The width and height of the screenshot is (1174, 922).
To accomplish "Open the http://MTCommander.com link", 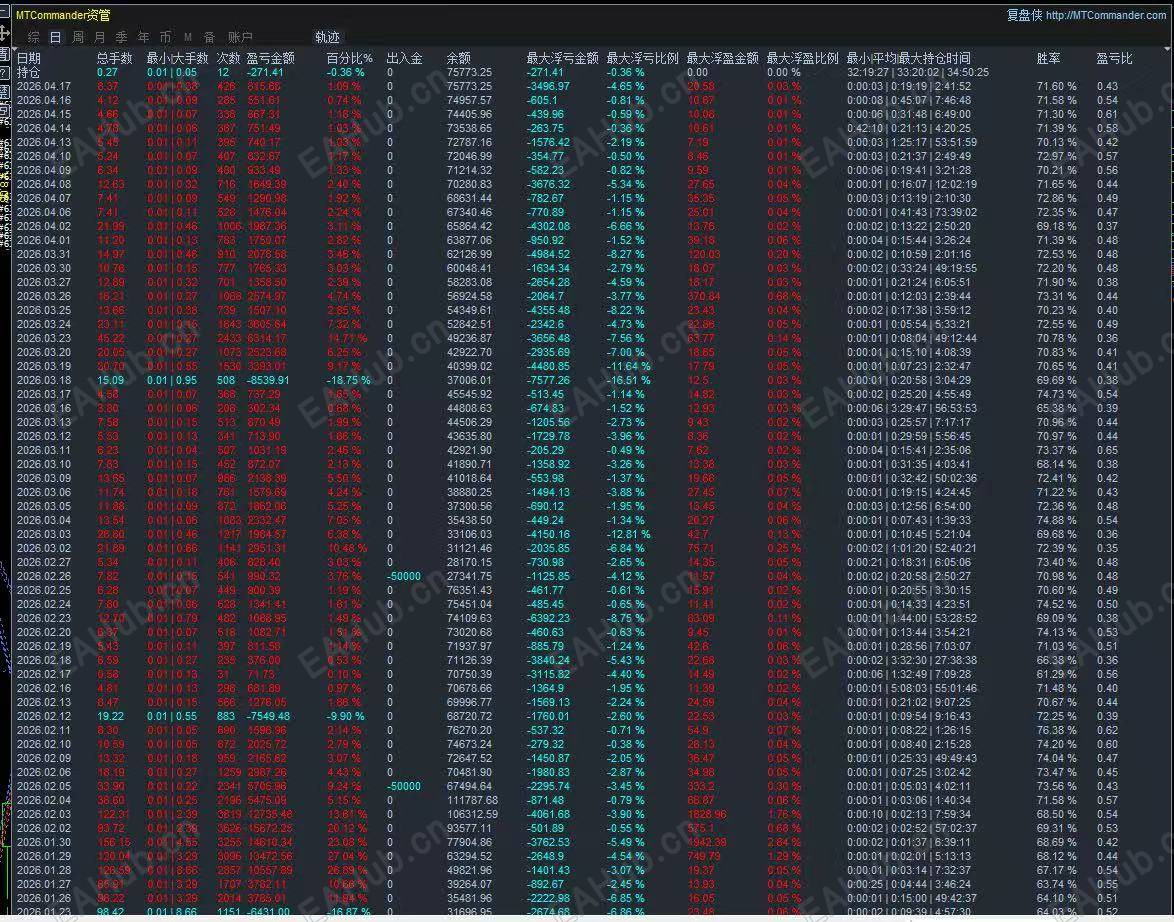I will (x=1106, y=15).
